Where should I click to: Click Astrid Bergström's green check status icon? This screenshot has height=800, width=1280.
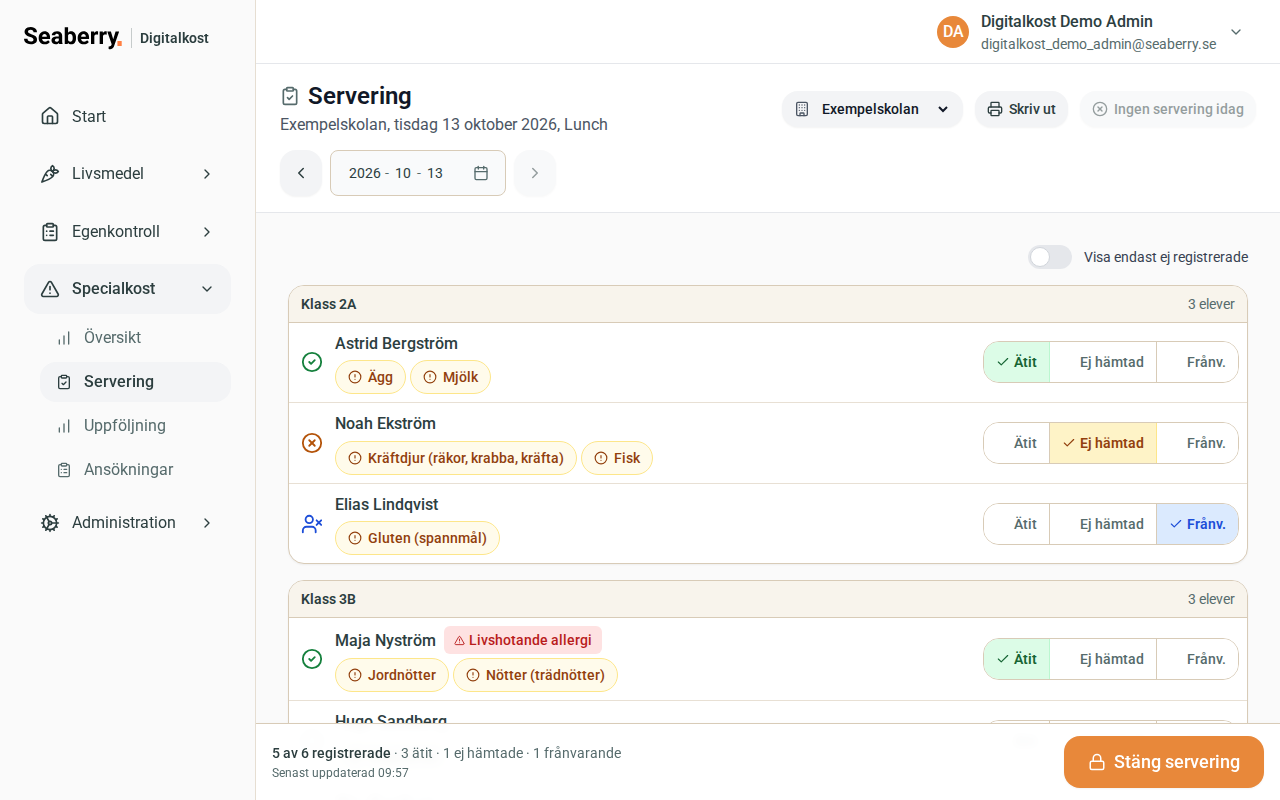coord(312,362)
